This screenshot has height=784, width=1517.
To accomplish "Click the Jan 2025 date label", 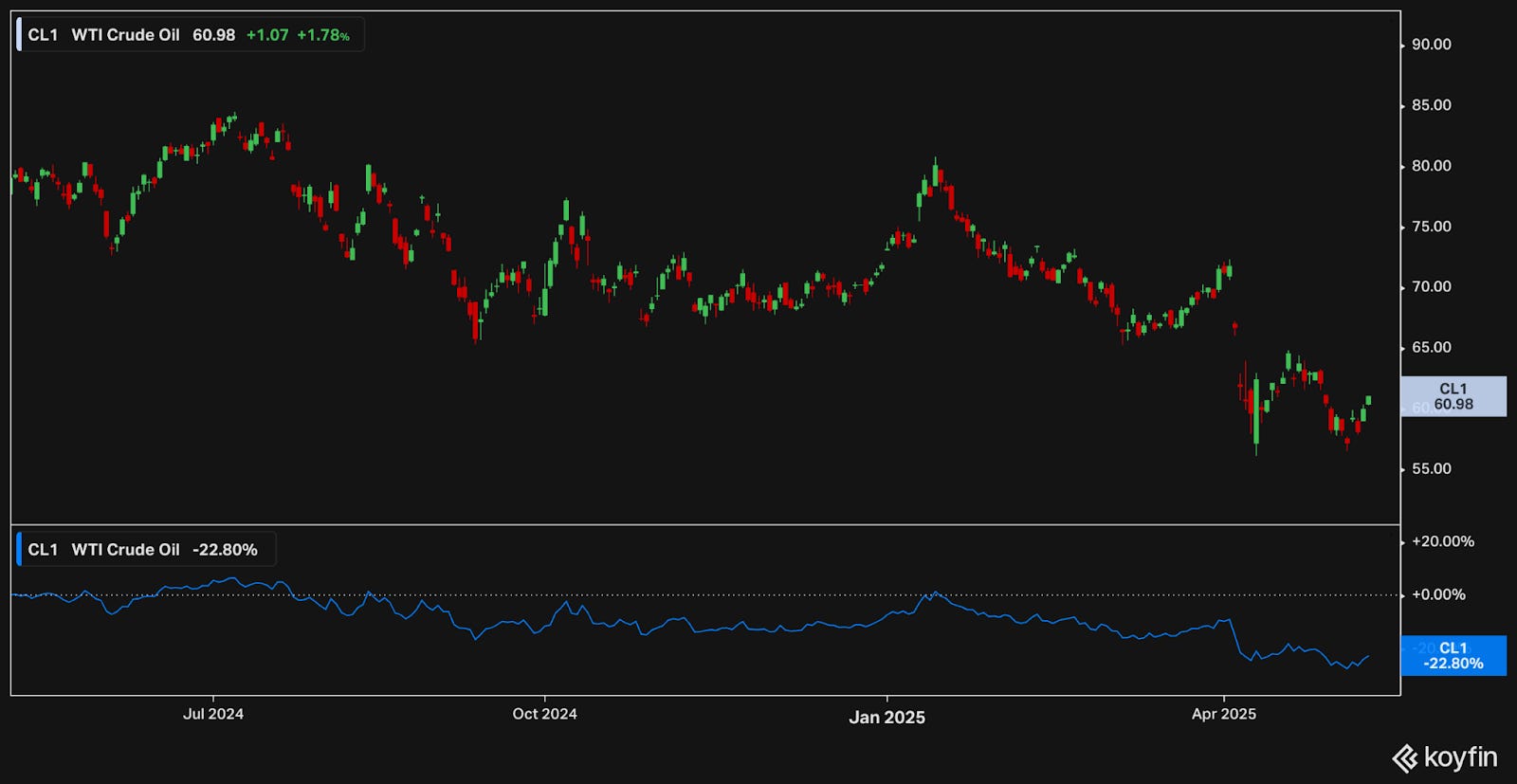I will (x=886, y=718).
